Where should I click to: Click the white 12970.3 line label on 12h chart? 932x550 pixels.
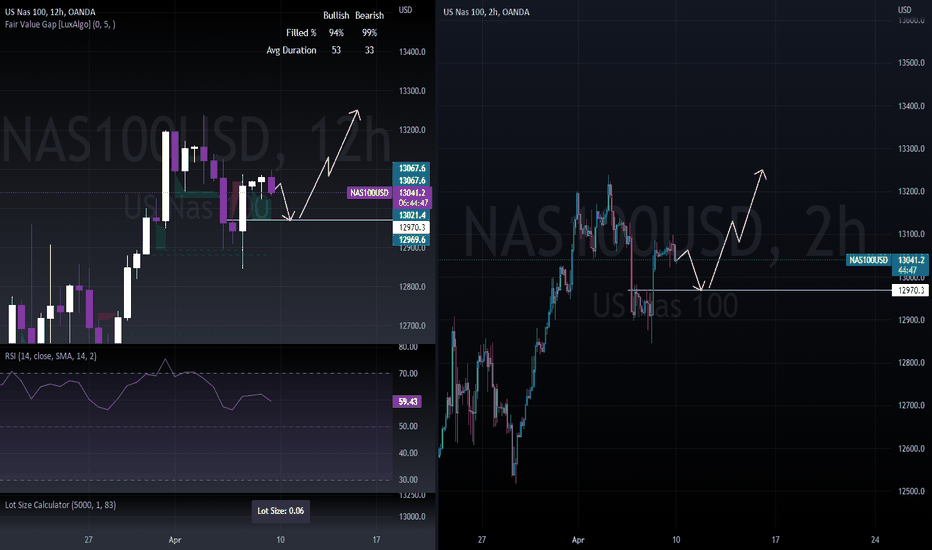click(x=411, y=228)
